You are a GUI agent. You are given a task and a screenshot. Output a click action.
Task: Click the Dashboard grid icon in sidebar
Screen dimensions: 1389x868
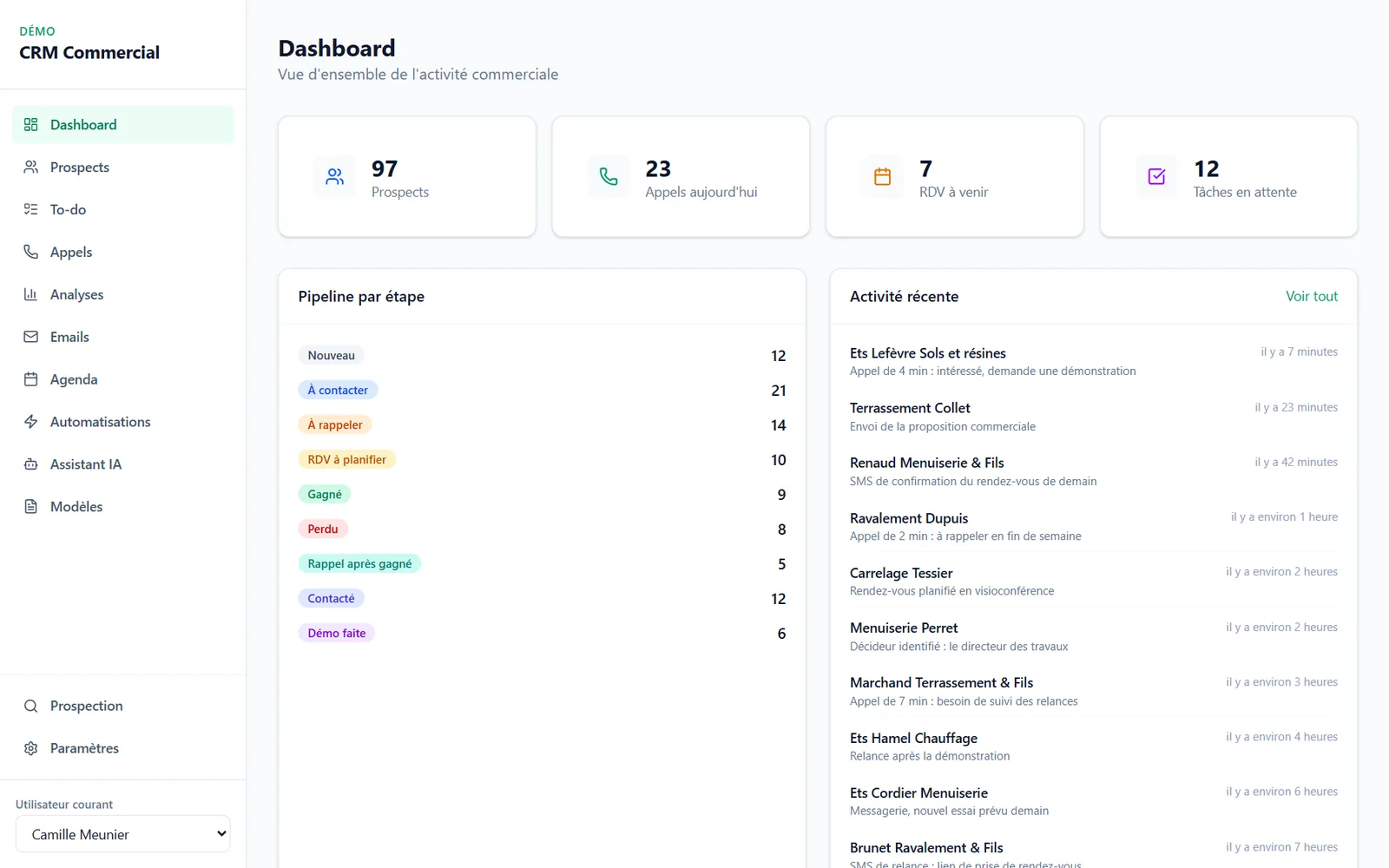point(31,124)
